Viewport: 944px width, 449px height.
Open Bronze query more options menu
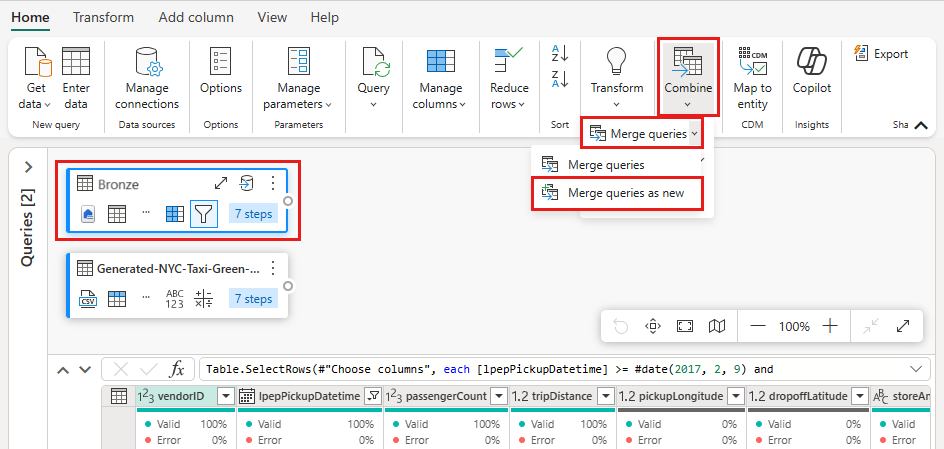273,184
